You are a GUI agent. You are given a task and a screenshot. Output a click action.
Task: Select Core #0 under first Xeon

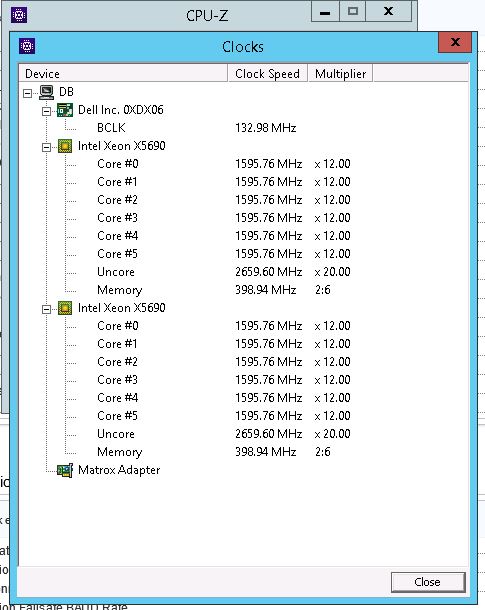[x=118, y=164]
